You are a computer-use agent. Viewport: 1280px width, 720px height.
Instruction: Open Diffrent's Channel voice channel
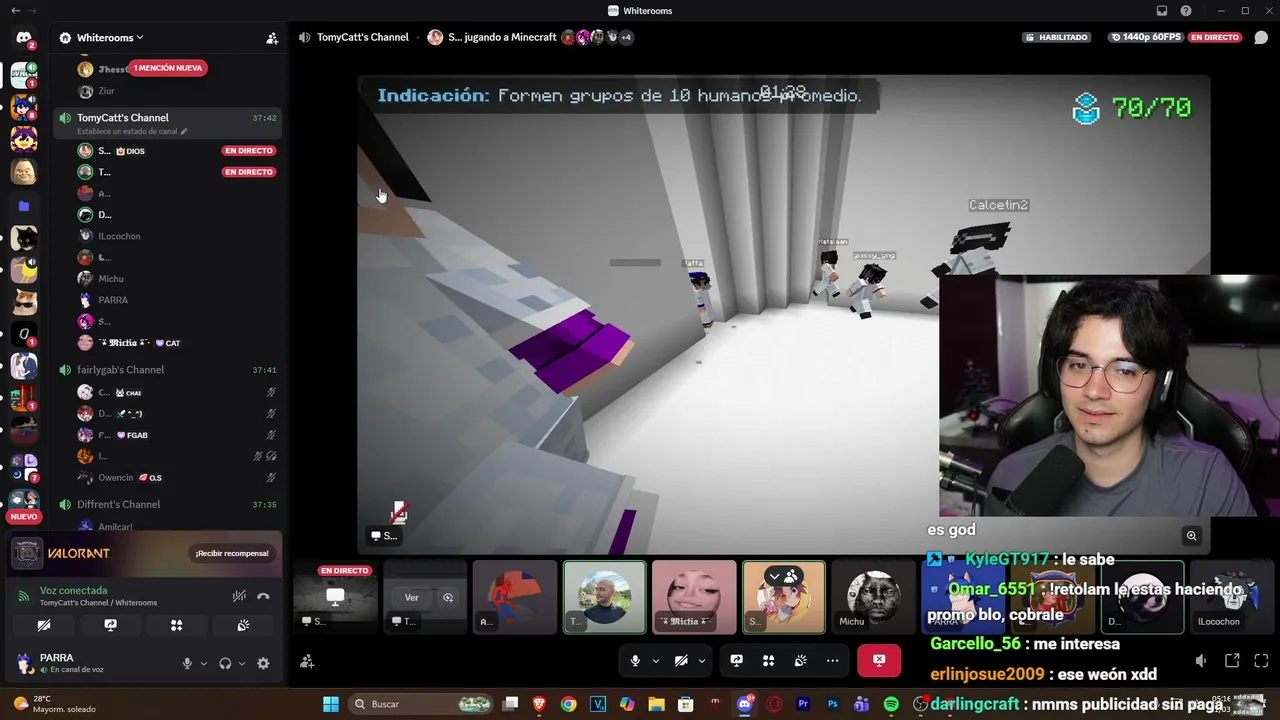coord(118,505)
